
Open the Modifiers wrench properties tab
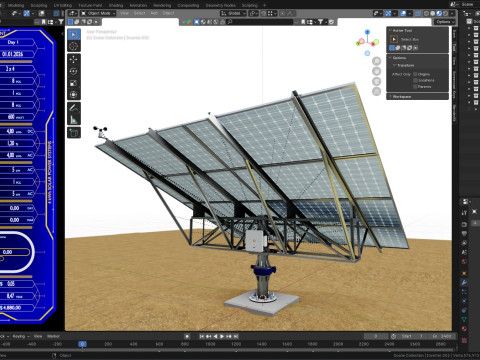464,283
